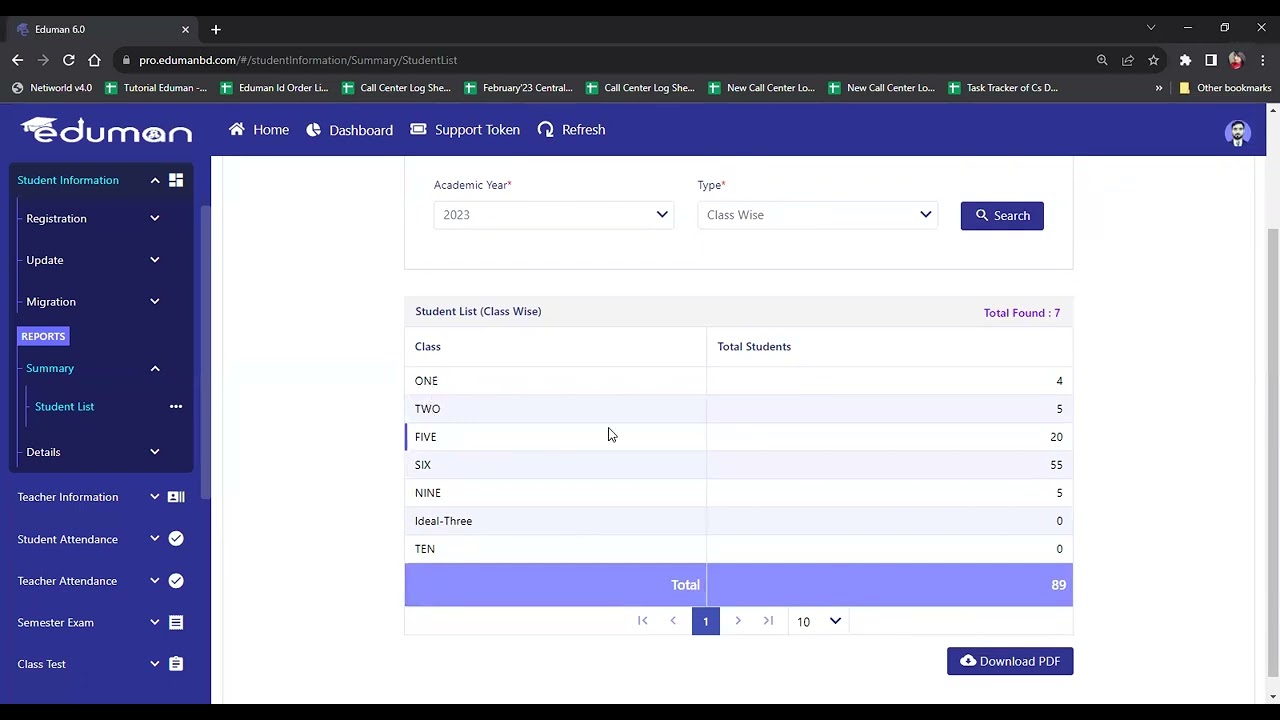
Task: Close the Eduman 6.0 browser tab
Action: tap(185, 29)
